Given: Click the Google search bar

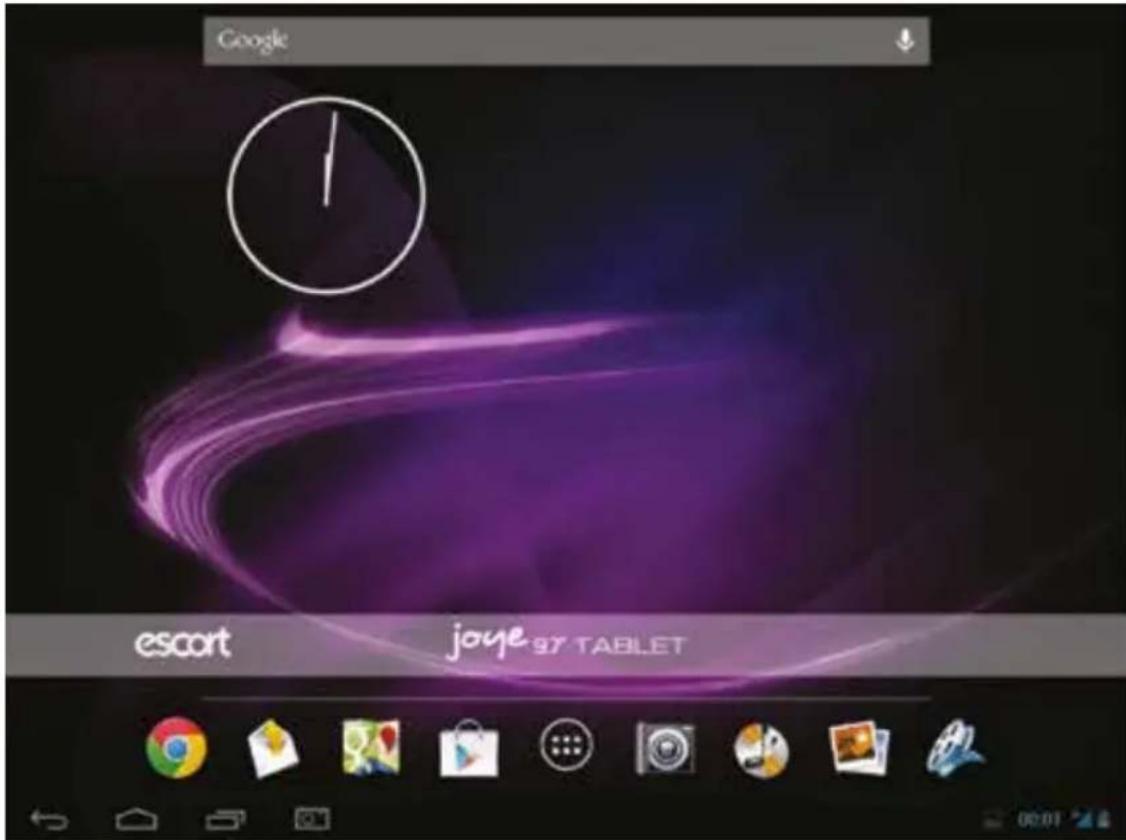Looking at the screenshot, I should pos(566,41).
